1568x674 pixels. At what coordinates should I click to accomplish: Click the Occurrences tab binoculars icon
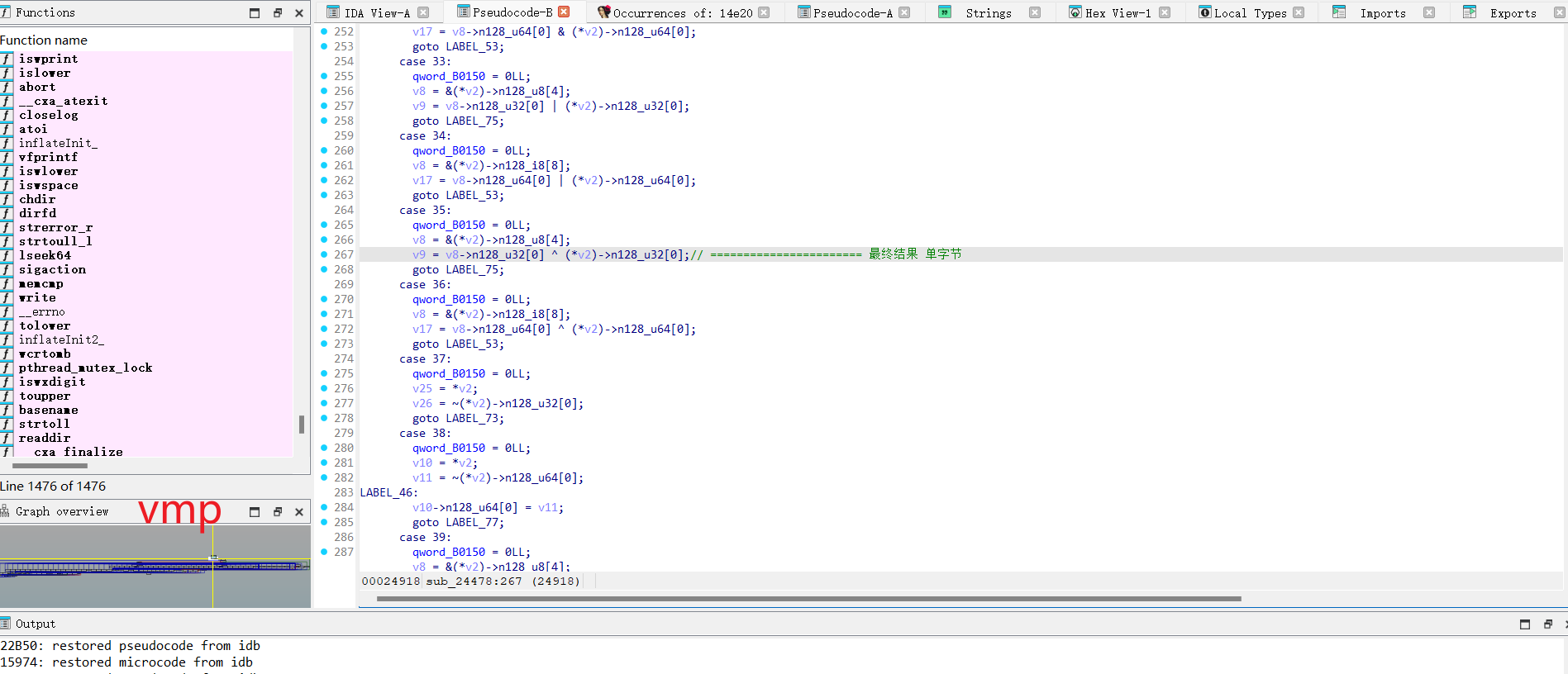604,12
